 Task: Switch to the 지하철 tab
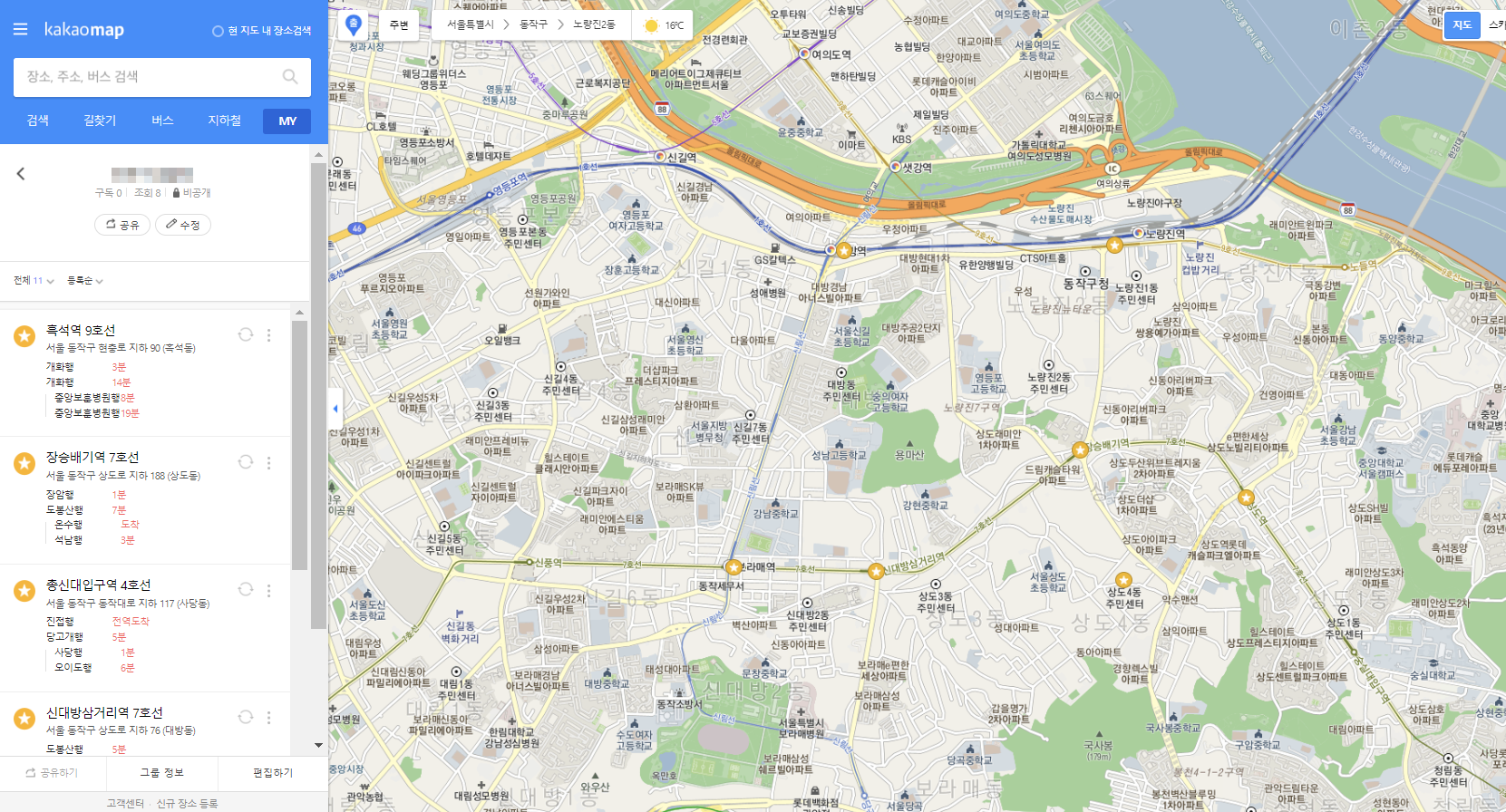click(x=224, y=121)
